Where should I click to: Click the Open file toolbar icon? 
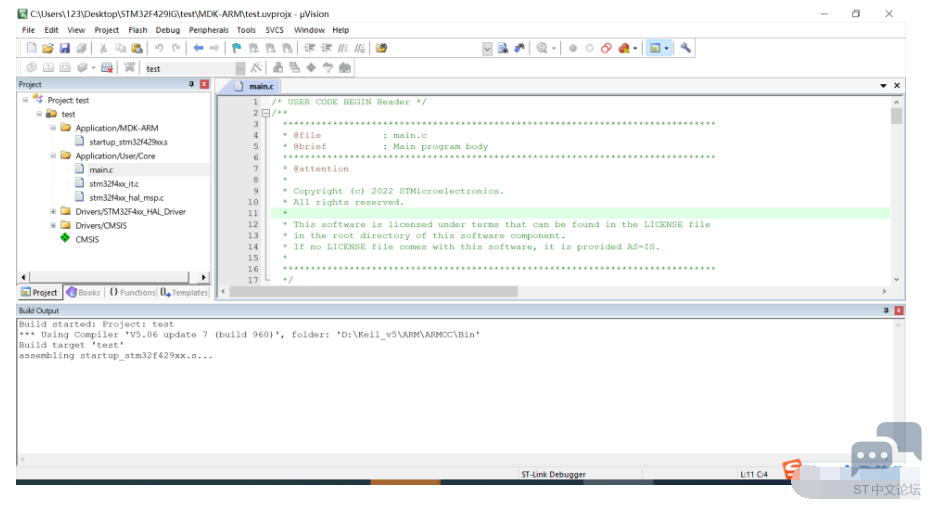pos(48,48)
